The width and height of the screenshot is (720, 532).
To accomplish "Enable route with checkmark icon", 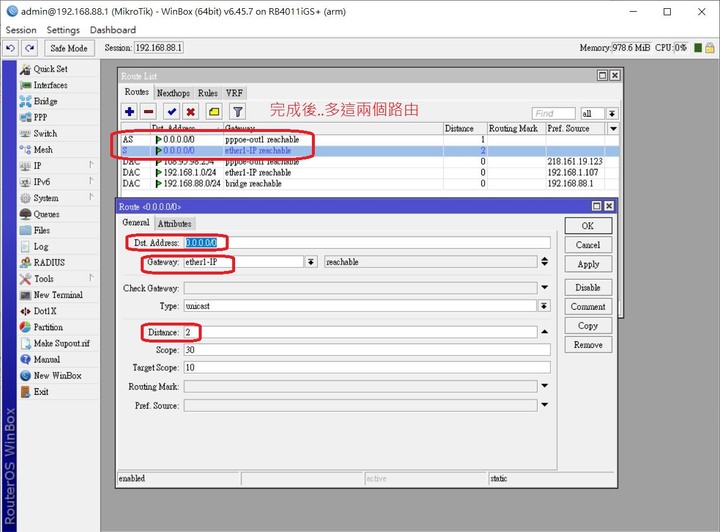I will pos(172,112).
